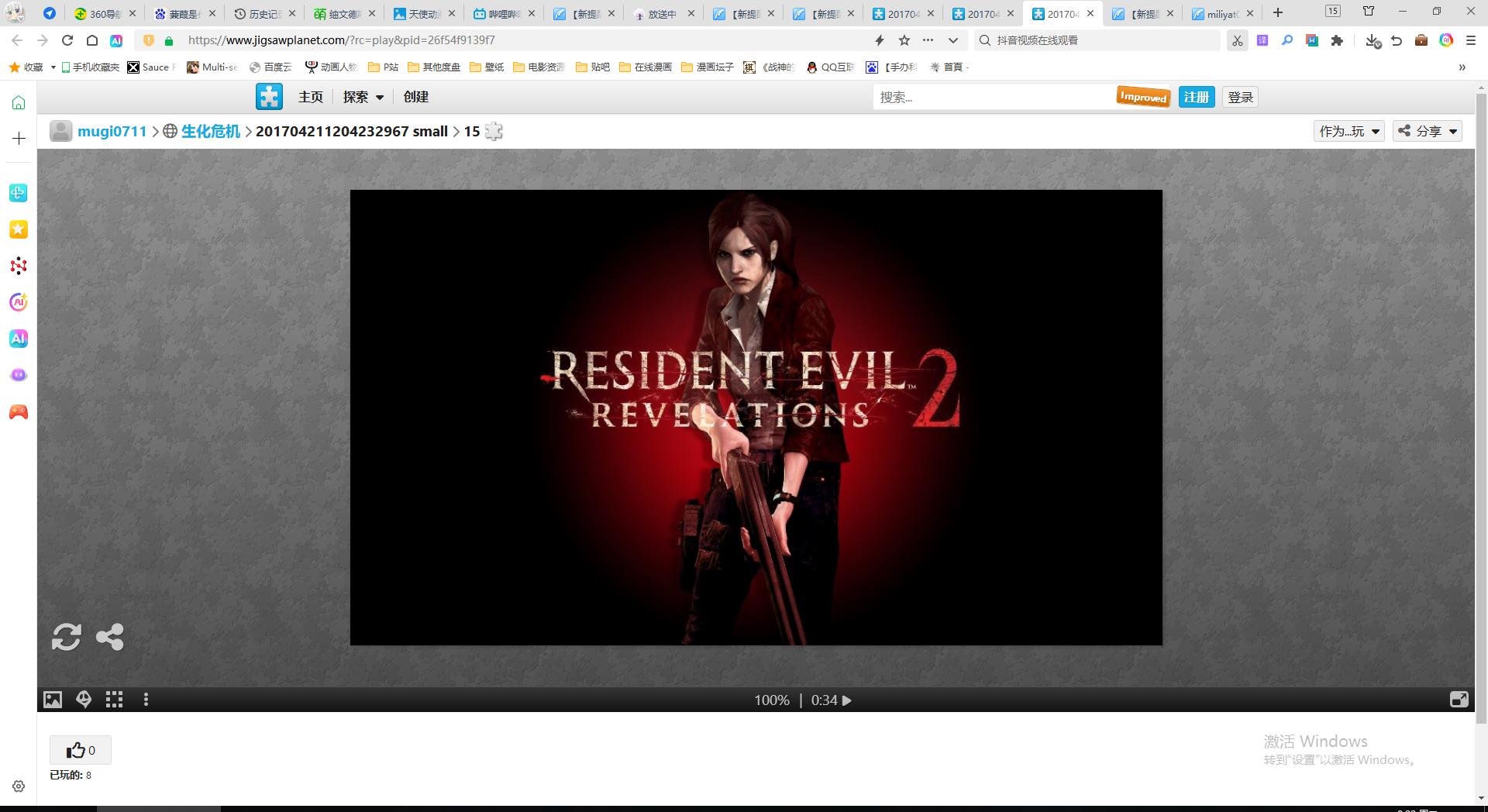Click the Jigsaw Planet puzzle-piece logo

pyautogui.click(x=269, y=97)
